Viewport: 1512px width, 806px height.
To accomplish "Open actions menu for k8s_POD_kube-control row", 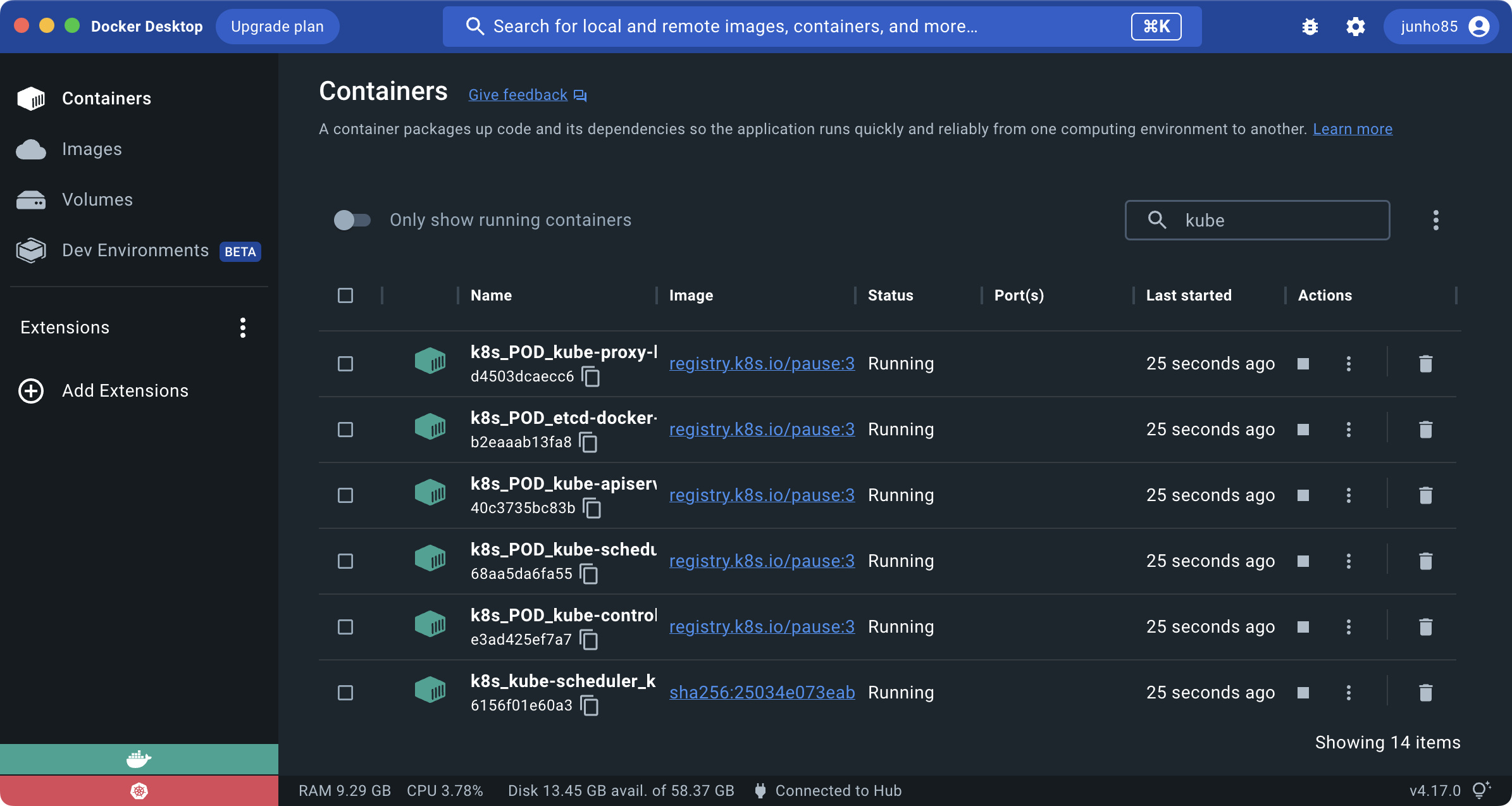I will 1348,627.
